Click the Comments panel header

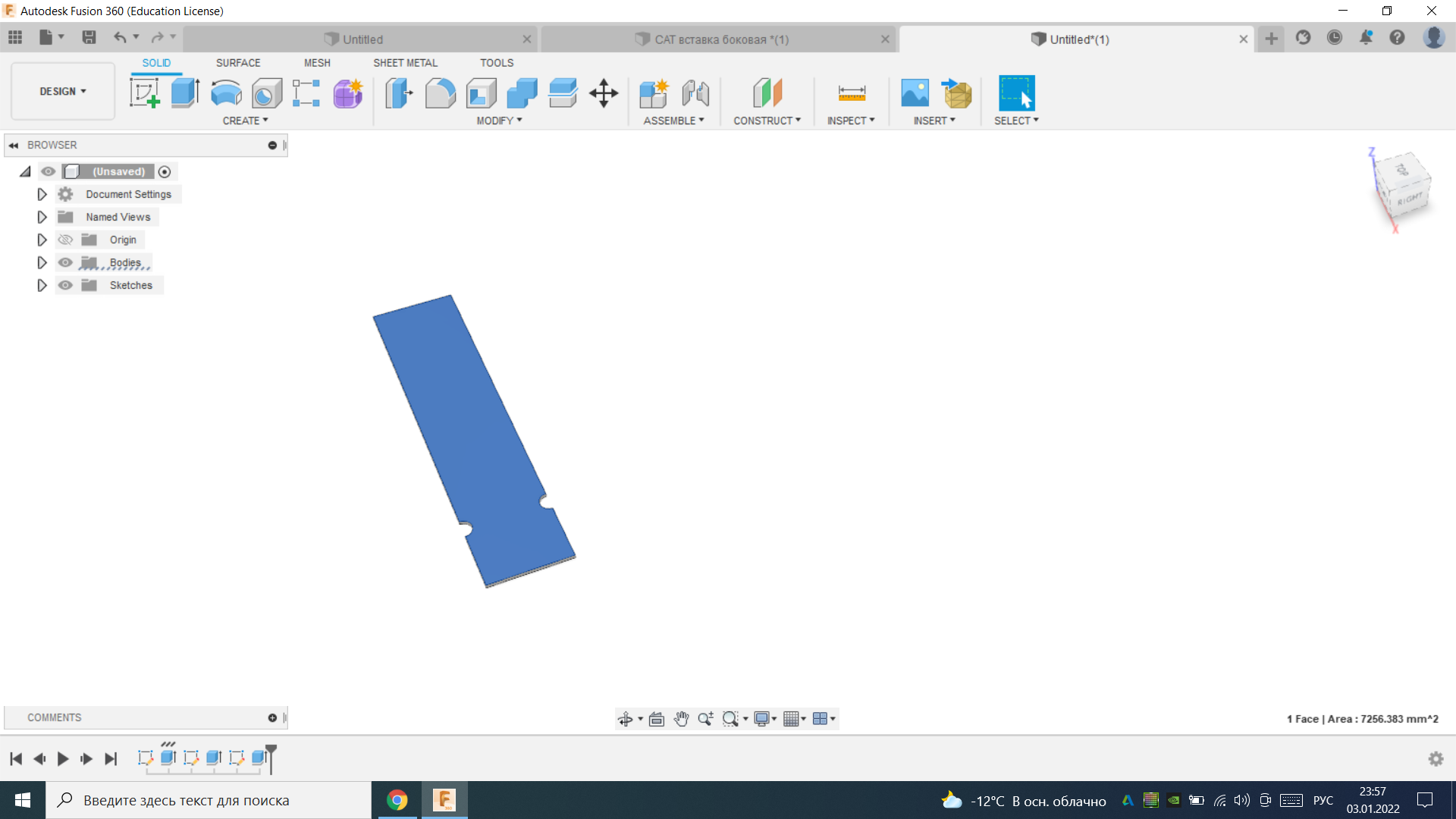point(54,717)
